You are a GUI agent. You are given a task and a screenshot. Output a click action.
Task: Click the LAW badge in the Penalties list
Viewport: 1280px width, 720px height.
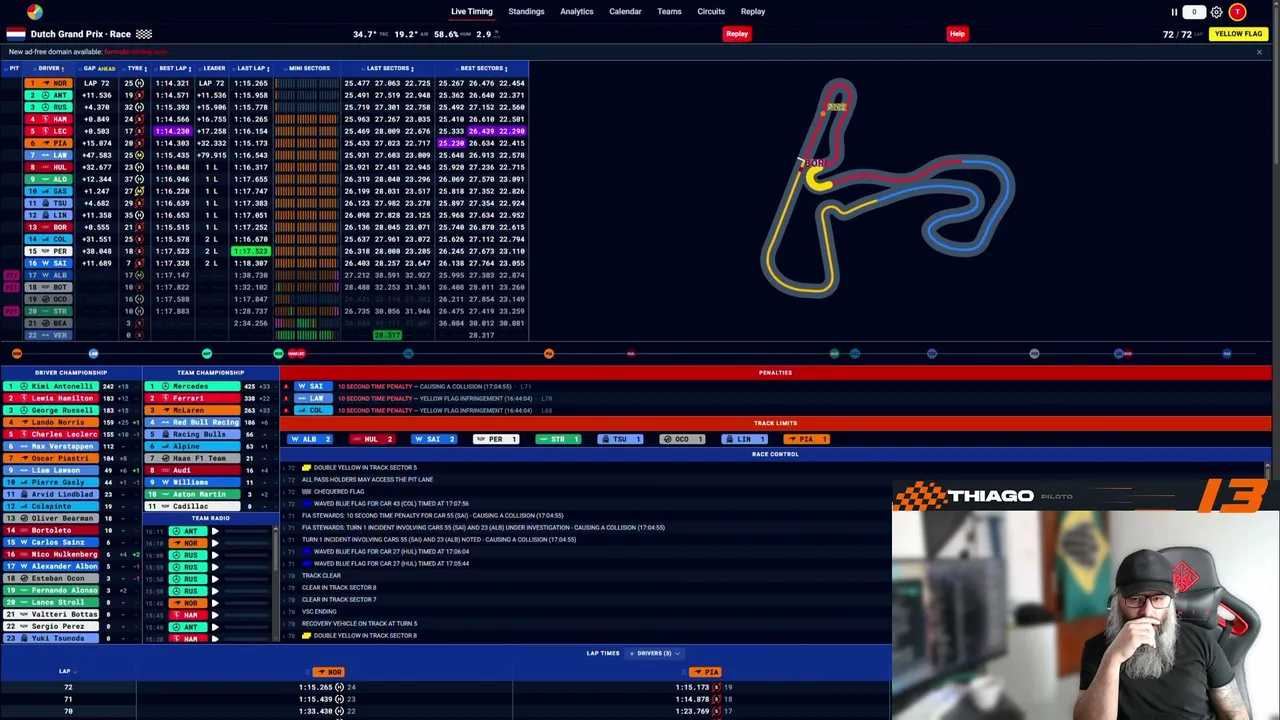click(311, 398)
